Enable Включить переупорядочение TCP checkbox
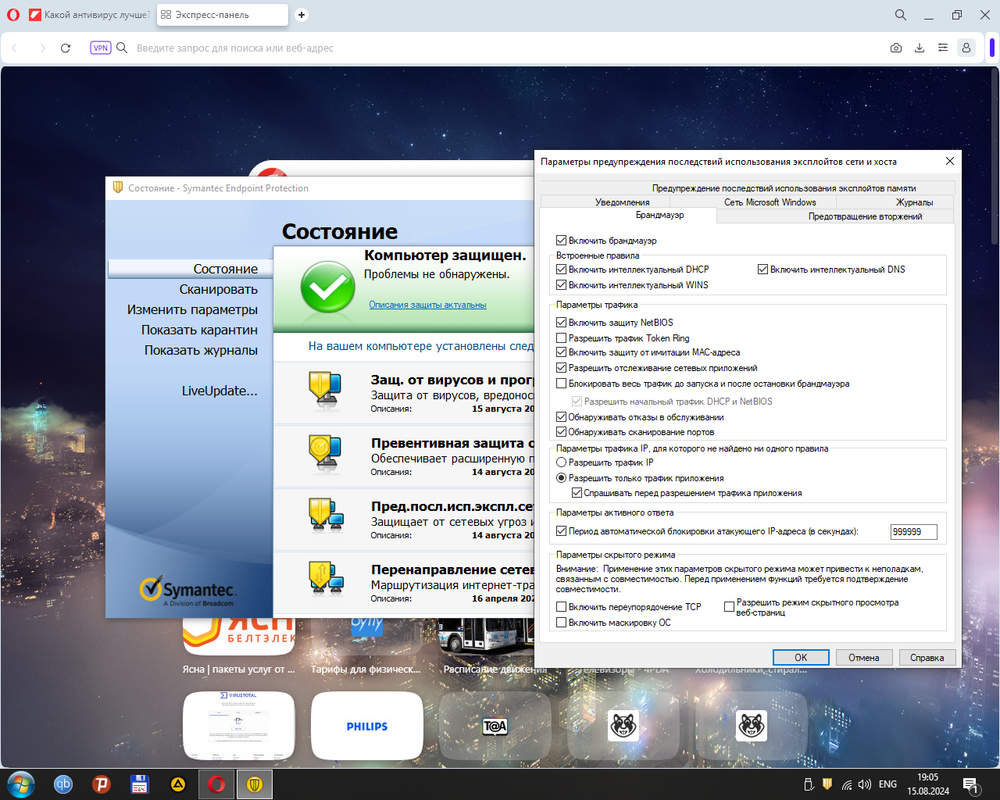The height and width of the screenshot is (800, 1000). coord(561,607)
